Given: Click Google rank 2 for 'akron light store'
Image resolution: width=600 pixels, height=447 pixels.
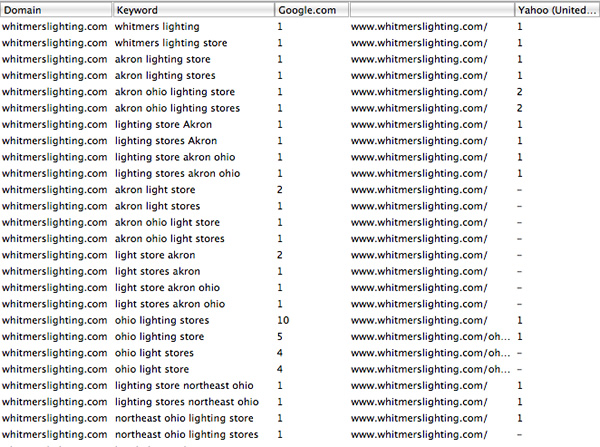Looking at the screenshot, I should pyautogui.click(x=280, y=190).
